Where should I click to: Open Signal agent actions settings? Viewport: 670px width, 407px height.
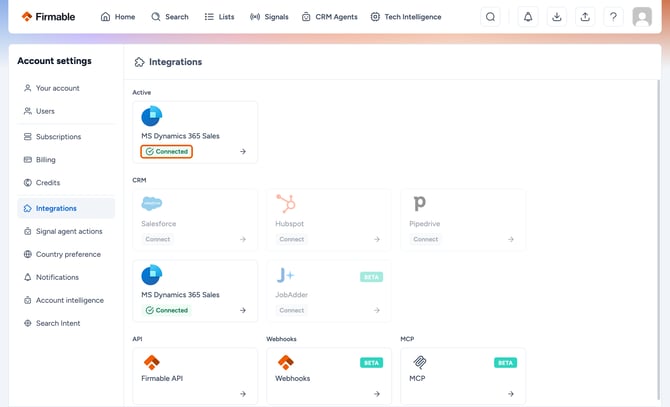point(66,231)
